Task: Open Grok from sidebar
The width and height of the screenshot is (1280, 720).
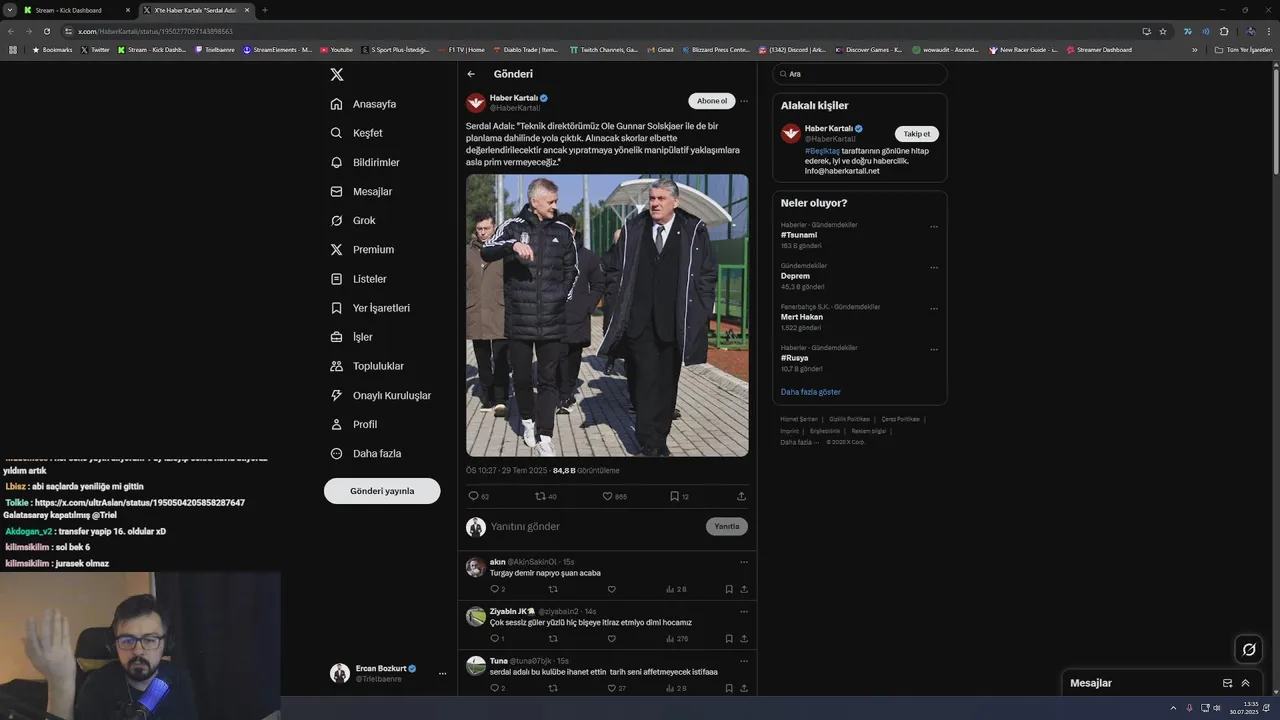Action: pos(353,220)
